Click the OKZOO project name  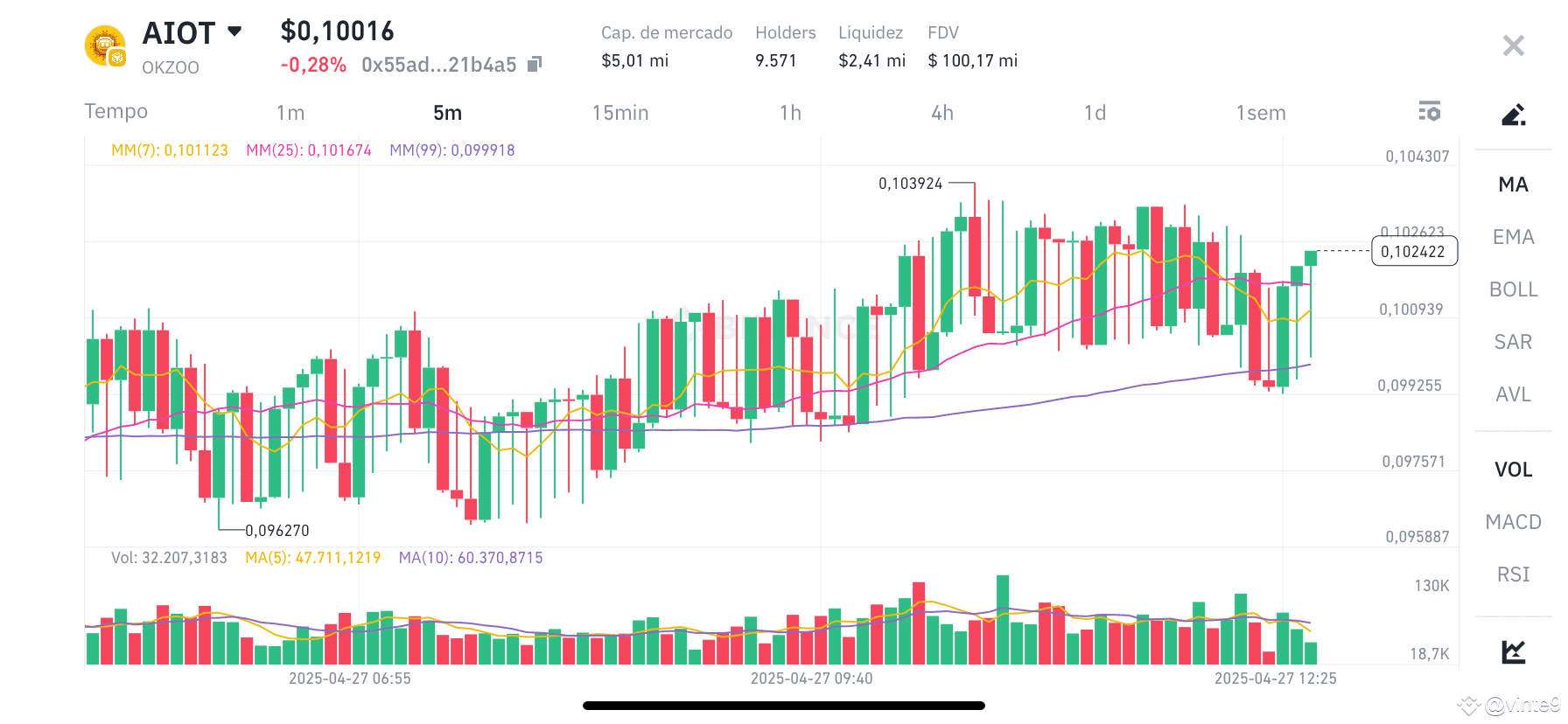tap(171, 67)
